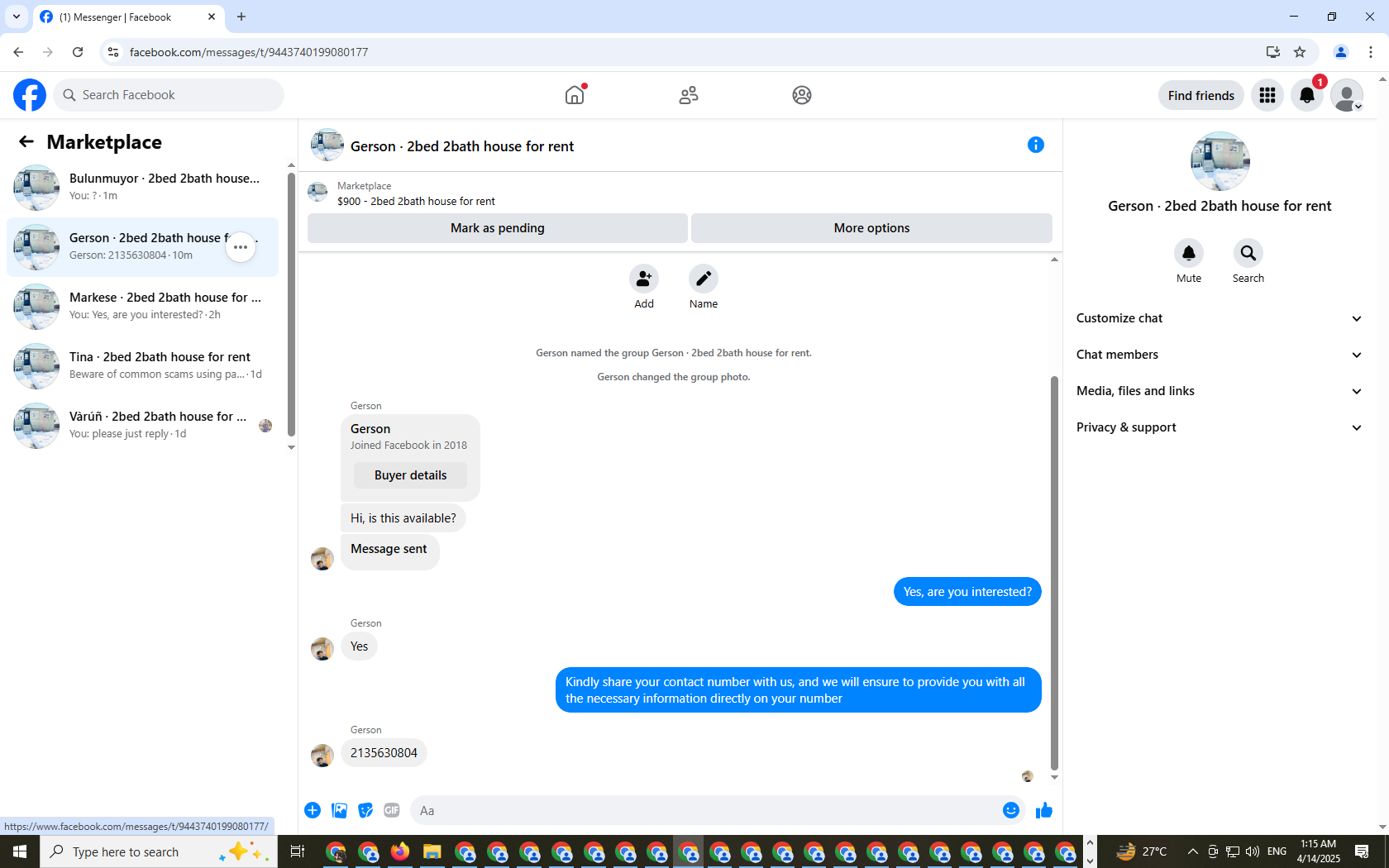The height and width of the screenshot is (868, 1389).
Task: Open the Groups icon in top navigation
Action: pyautogui.click(x=802, y=95)
